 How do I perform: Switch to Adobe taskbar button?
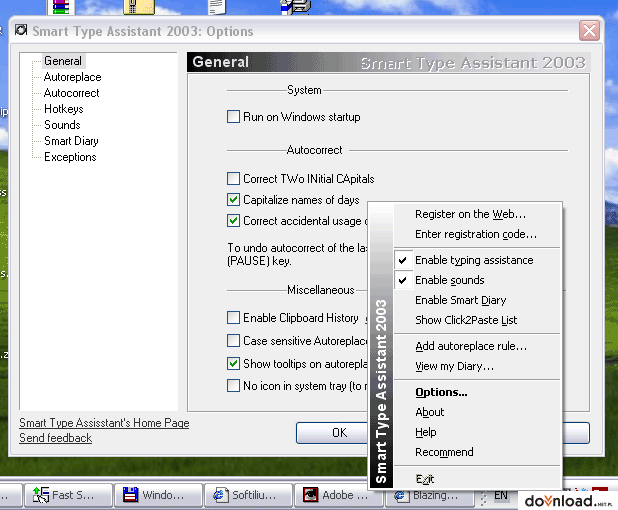tap(338, 495)
